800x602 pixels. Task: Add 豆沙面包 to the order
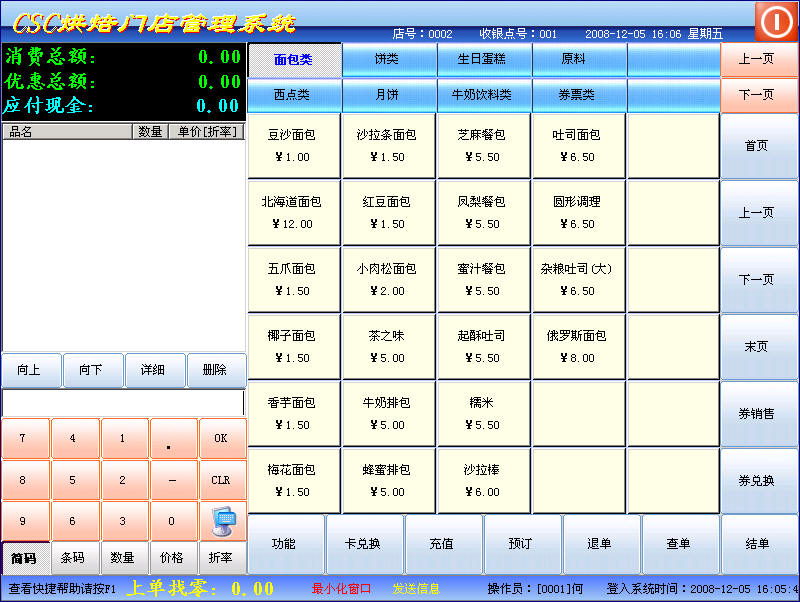point(294,146)
